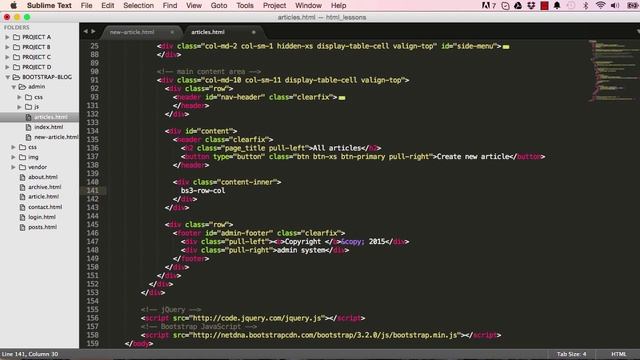Open the Goto menu
This screenshot has height=360, width=640.
point(219,5)
